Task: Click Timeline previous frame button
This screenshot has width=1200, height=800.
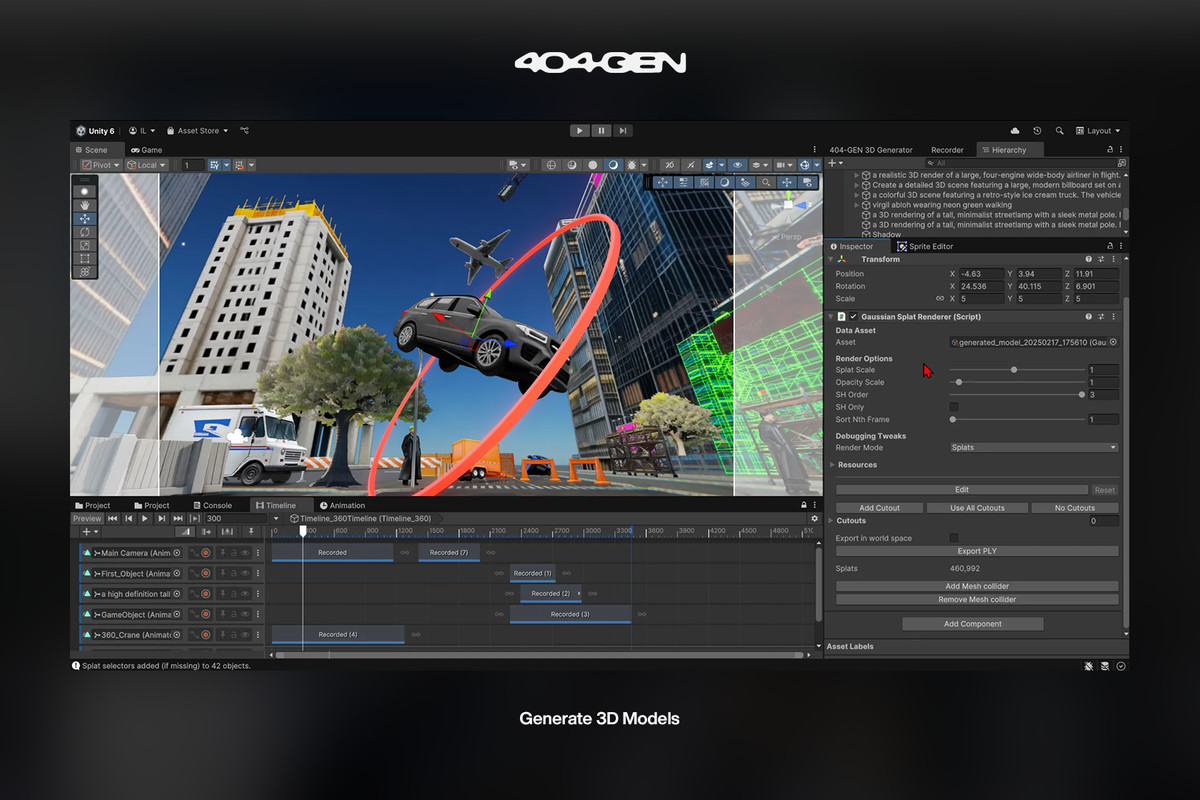Action: [129, 518]
